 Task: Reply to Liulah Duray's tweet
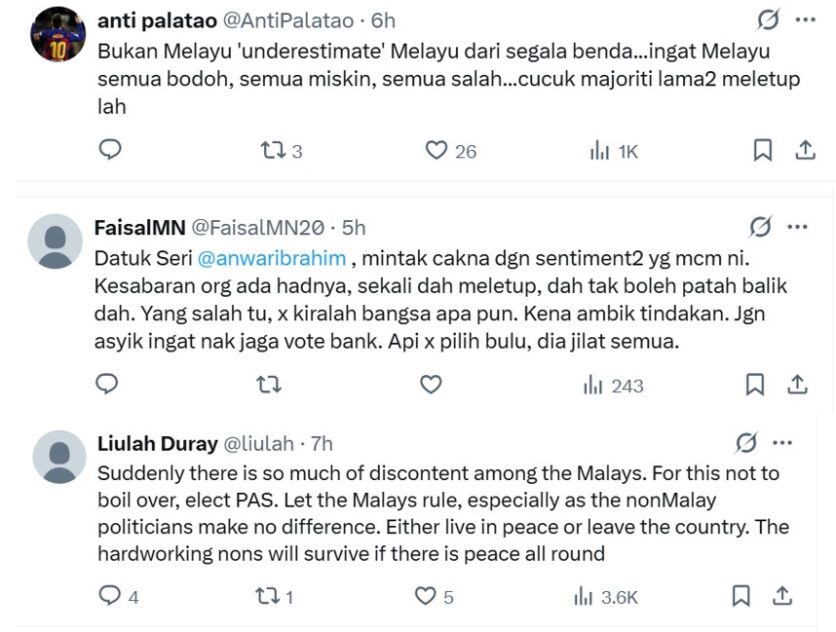click(x=109, y=596)
